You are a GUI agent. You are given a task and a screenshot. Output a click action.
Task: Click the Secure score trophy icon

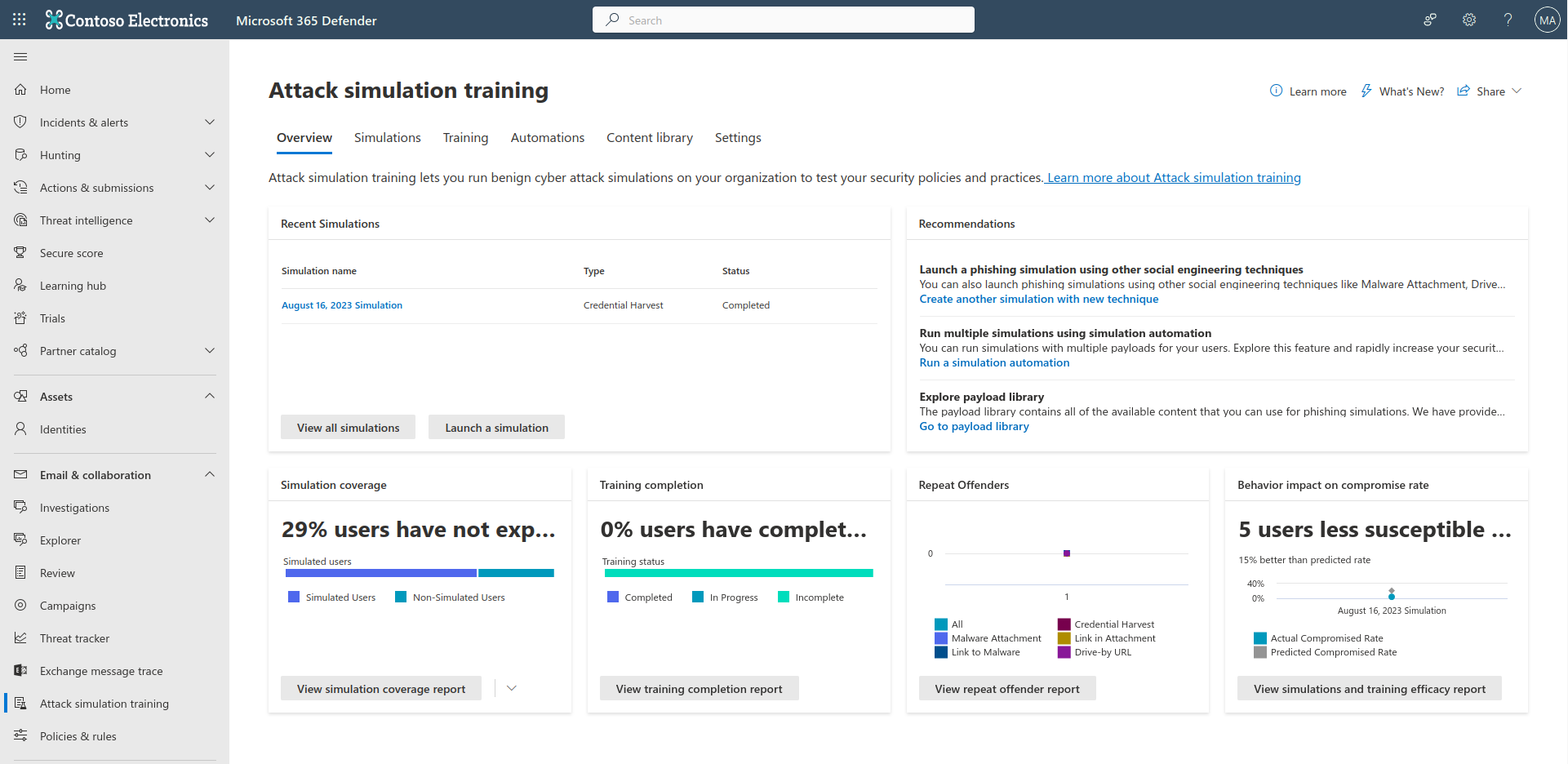(20, 253)
